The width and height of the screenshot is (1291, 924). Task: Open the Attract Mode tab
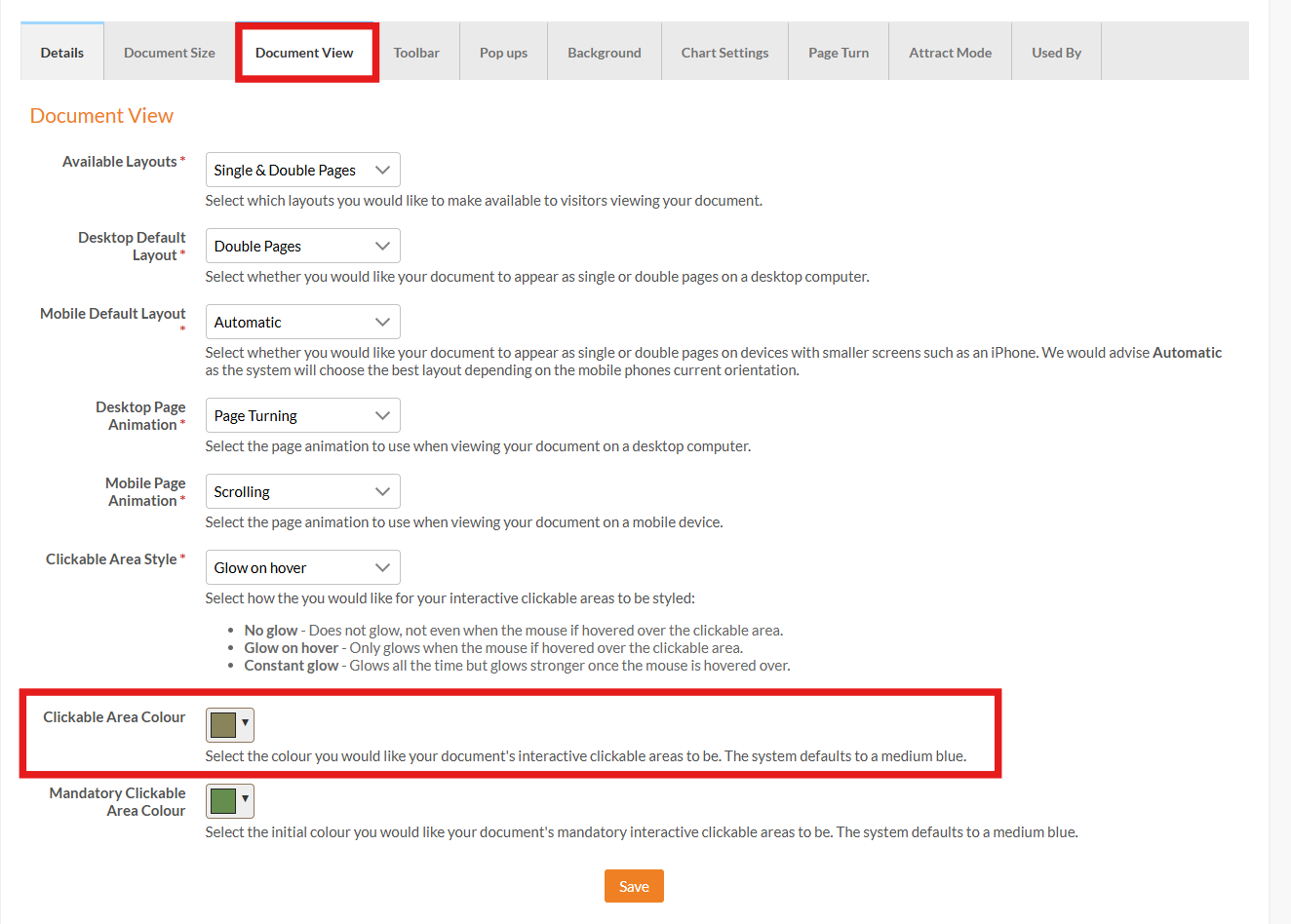click(x=950, y=53)
